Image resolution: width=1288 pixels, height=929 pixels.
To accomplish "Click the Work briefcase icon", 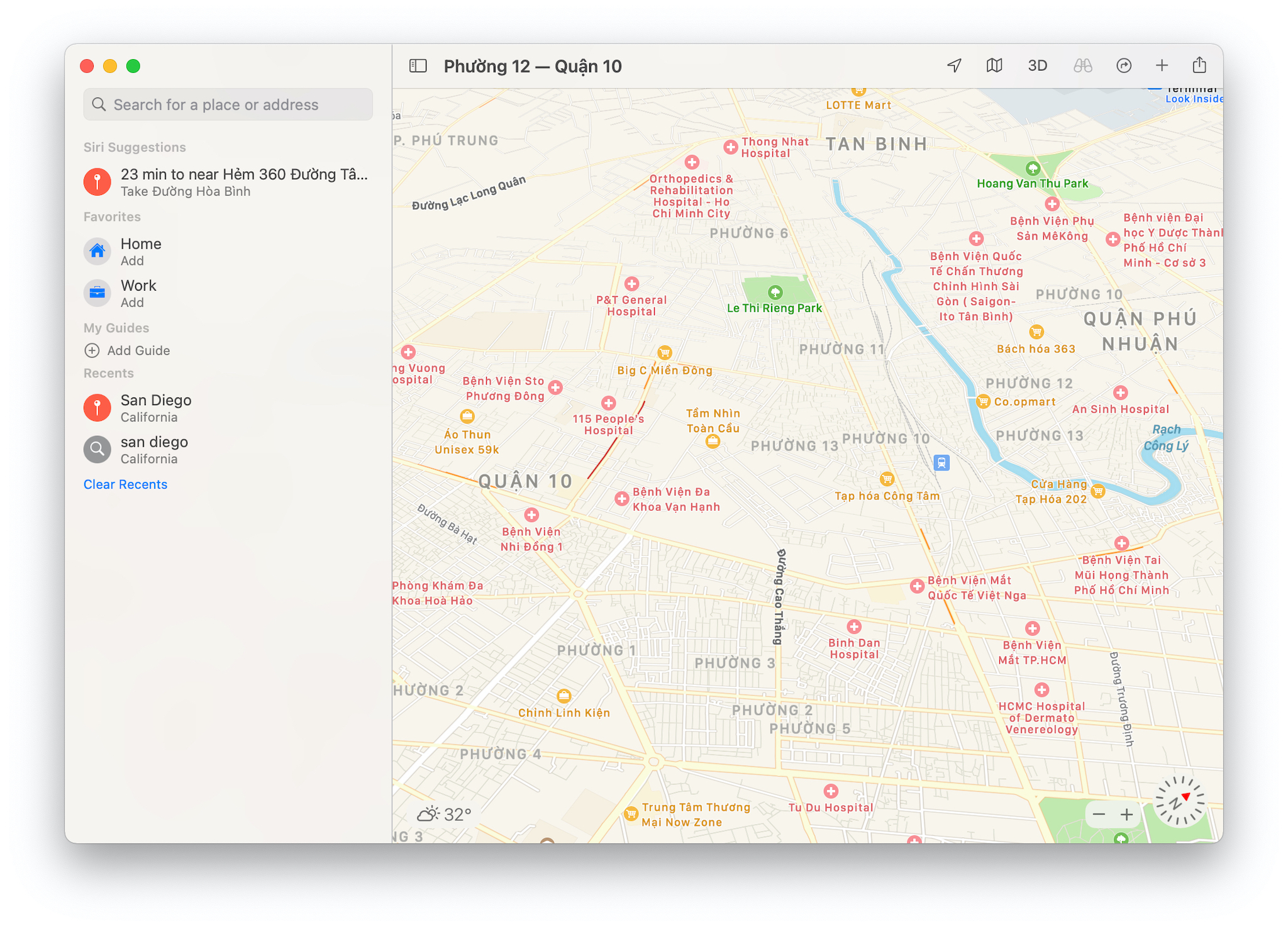I will [97, 292].
